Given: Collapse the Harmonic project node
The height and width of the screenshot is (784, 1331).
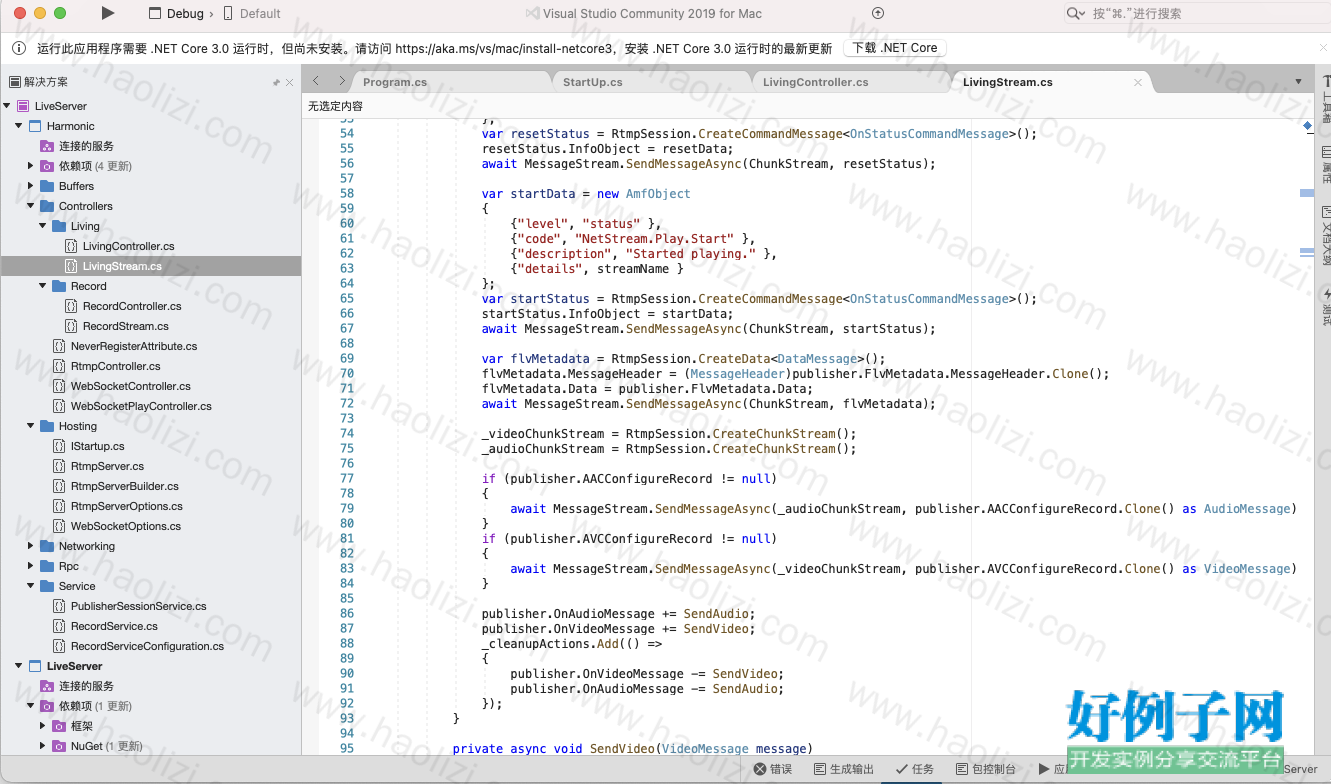Looking at the screenshot, I should (19, 126).
